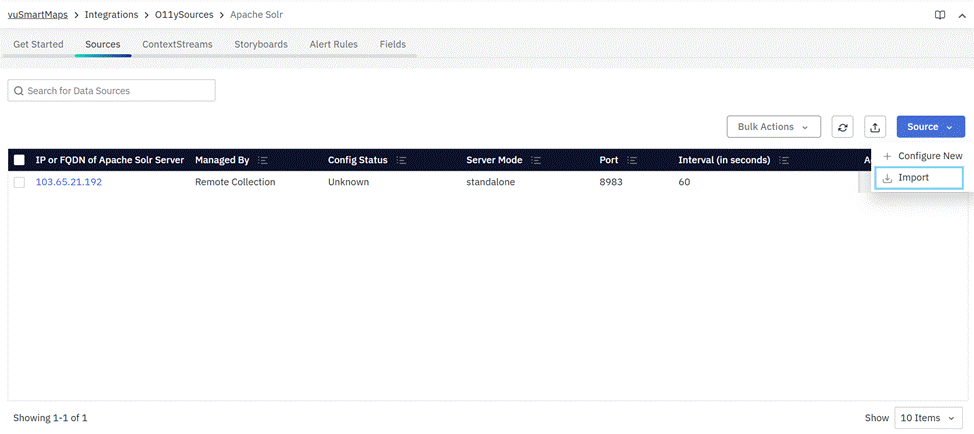Check the row checkbox for 103.65.21.192
The height and width of the screenshot is (434, 974).
click(x=19, y=183)
